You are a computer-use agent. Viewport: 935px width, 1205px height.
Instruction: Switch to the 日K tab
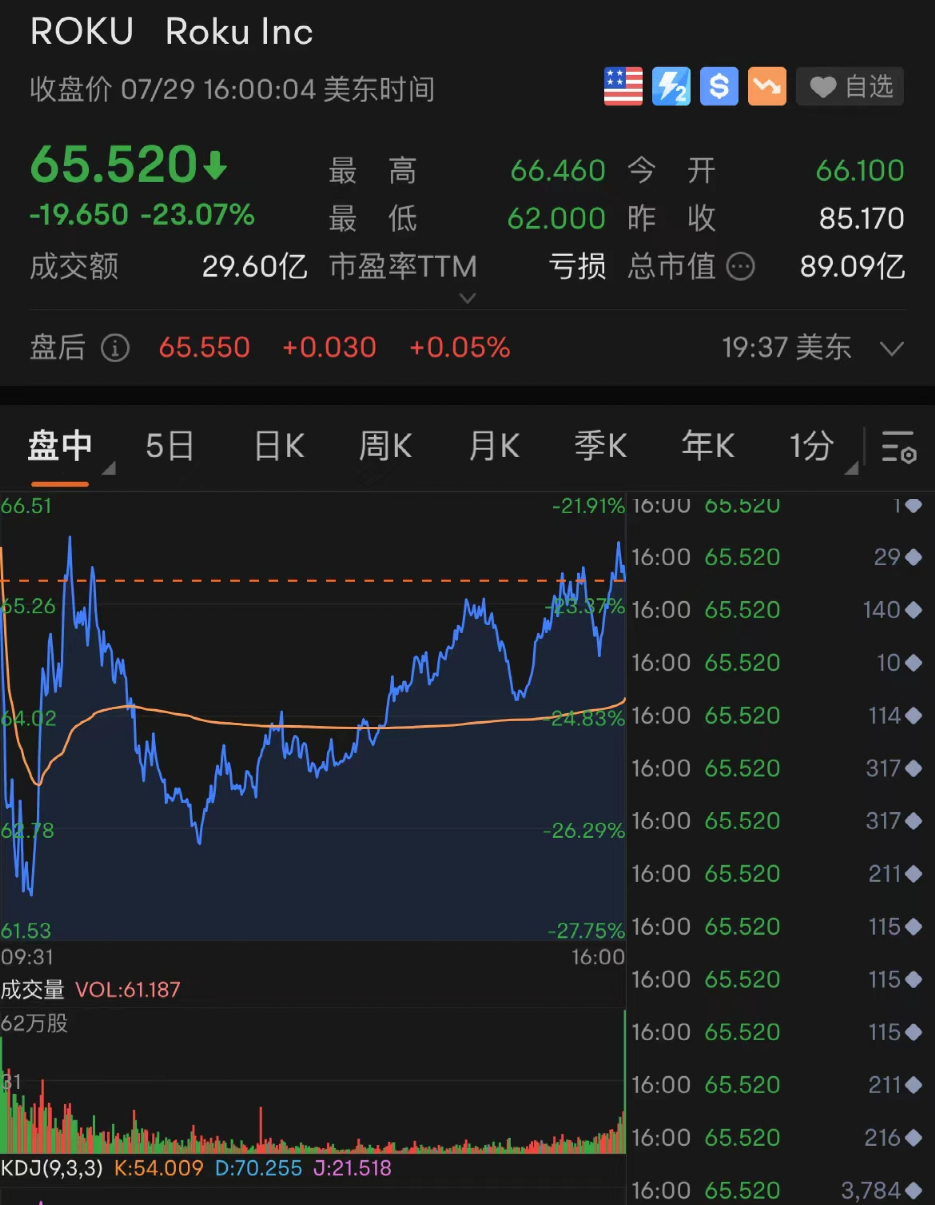point(277,447)
